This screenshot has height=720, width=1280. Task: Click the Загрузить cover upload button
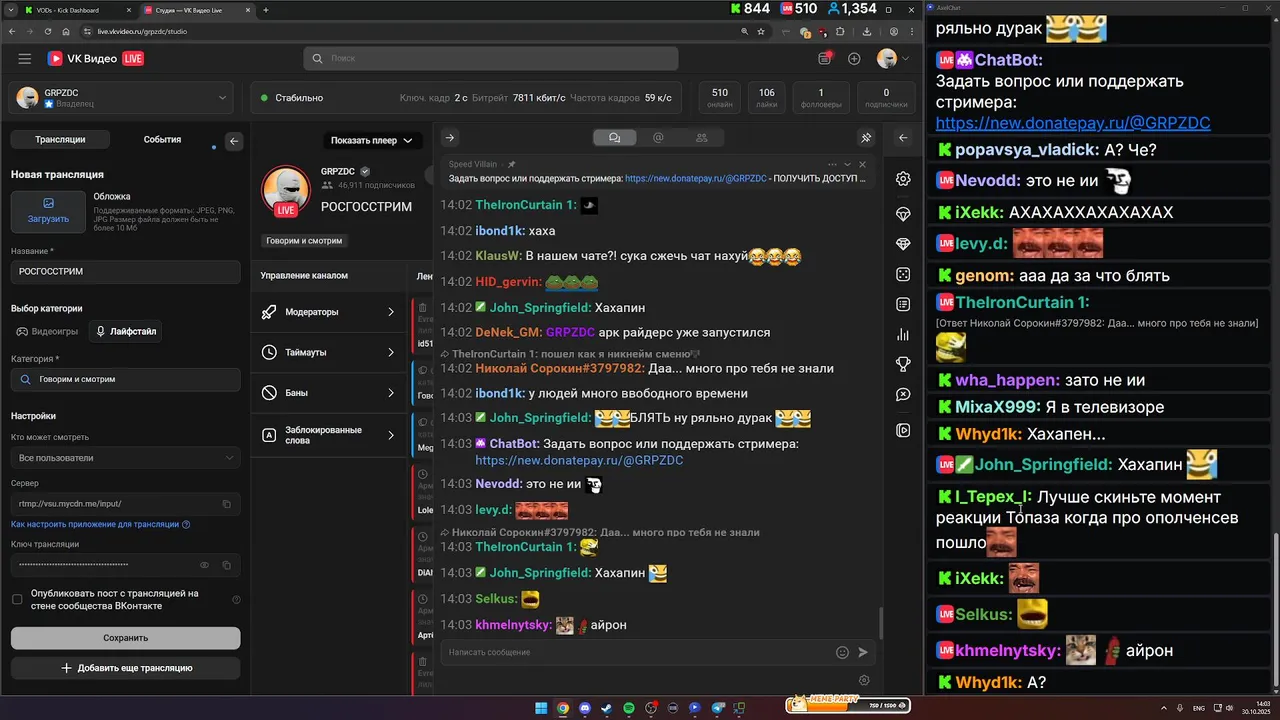[x=48, y=212]
